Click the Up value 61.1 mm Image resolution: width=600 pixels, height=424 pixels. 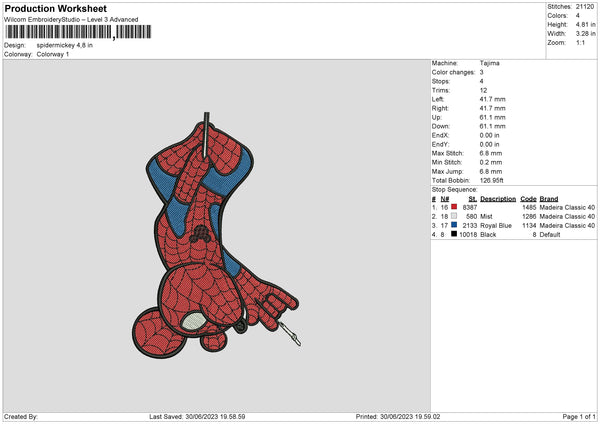coord(492,117)
